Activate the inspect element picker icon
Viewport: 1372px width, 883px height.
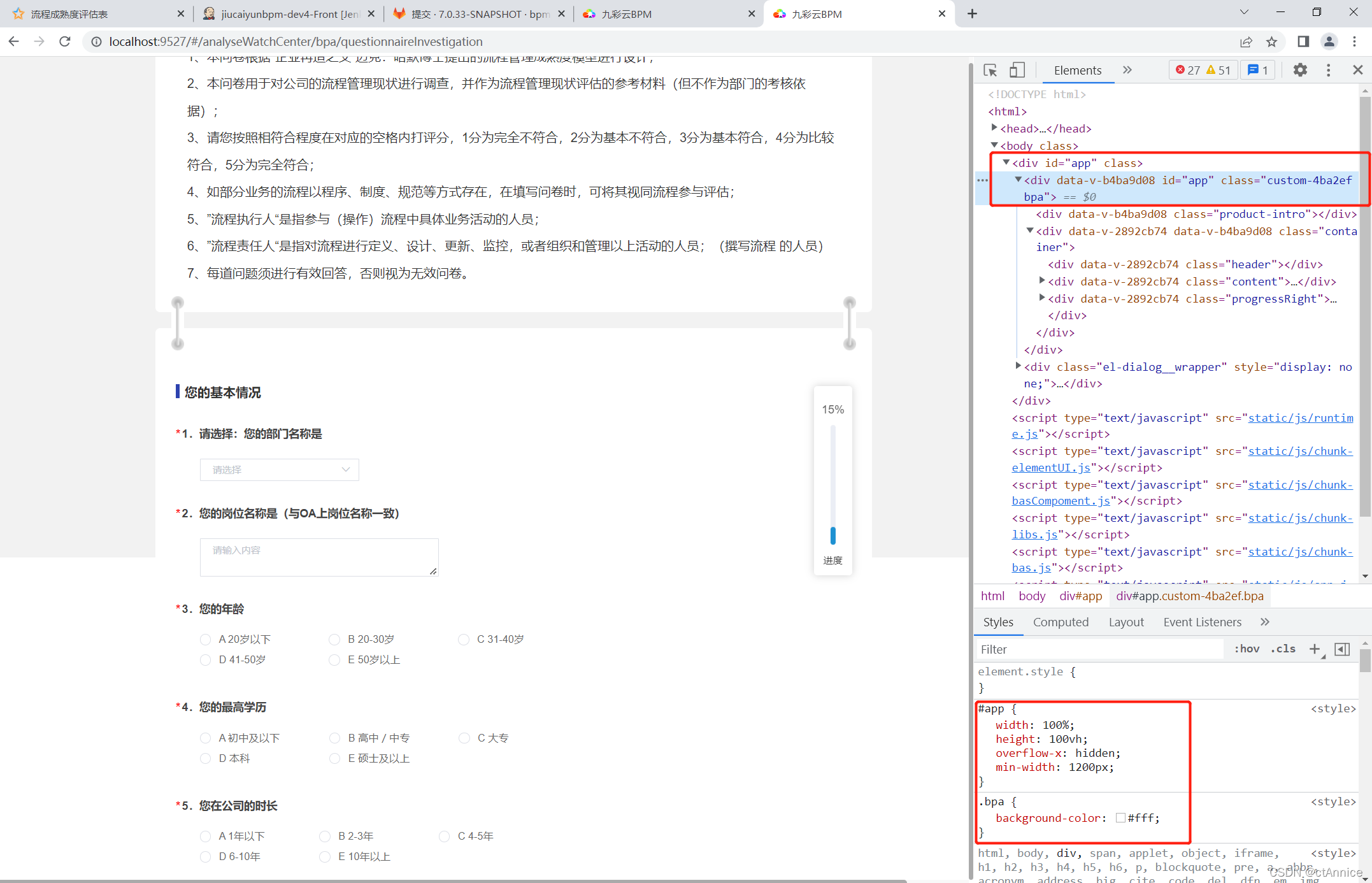coord(990,70)
